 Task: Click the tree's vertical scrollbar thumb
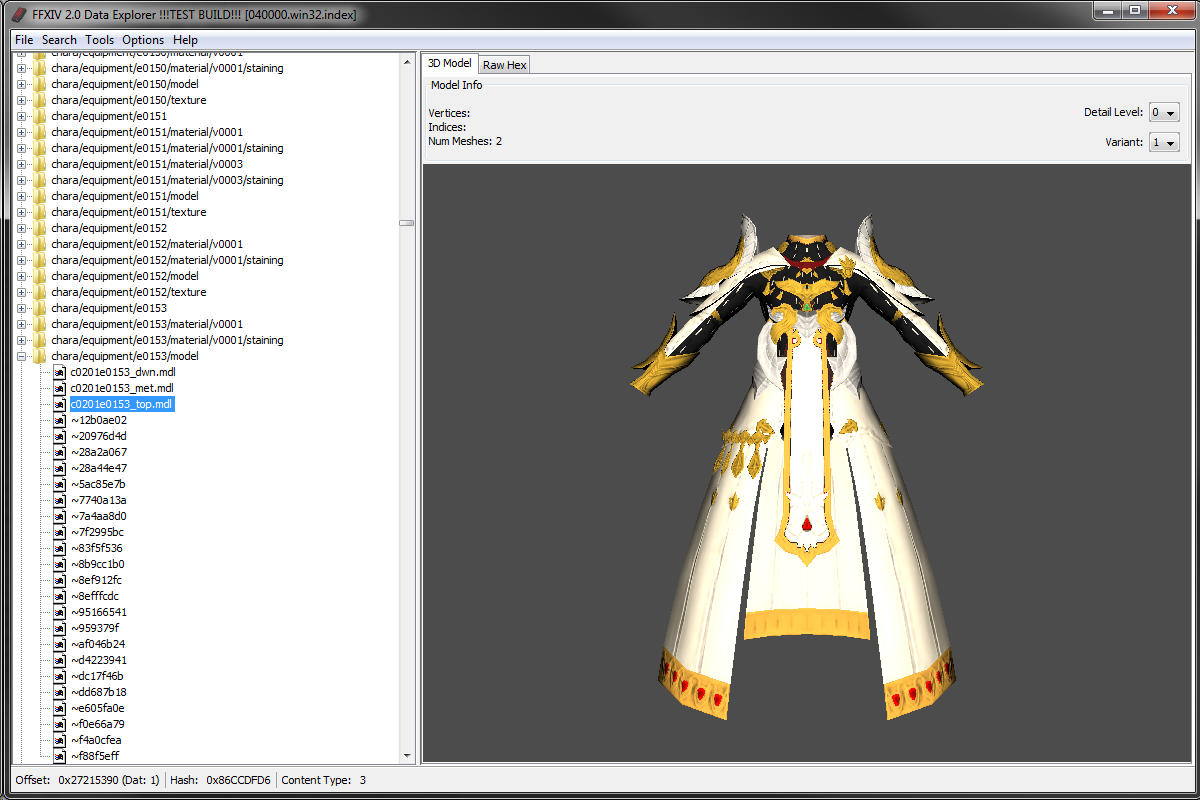point(407,223)
